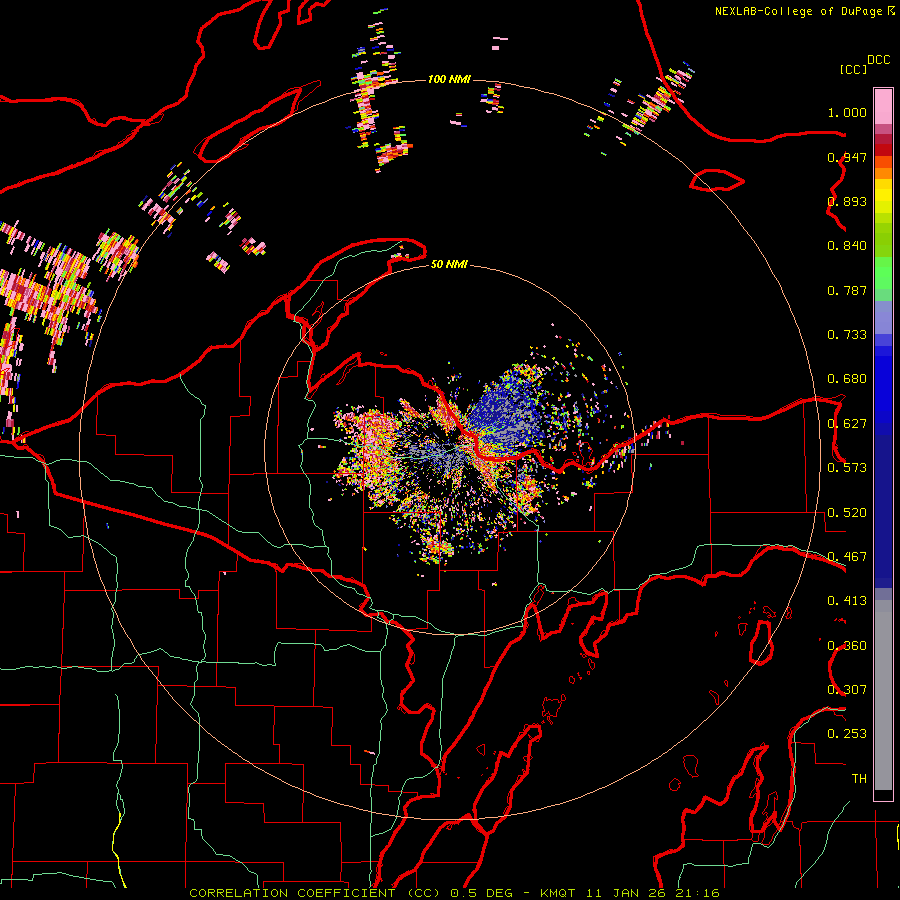Click the 50 NMI range ring label
The image size is (900, 900).
[449, 264]
